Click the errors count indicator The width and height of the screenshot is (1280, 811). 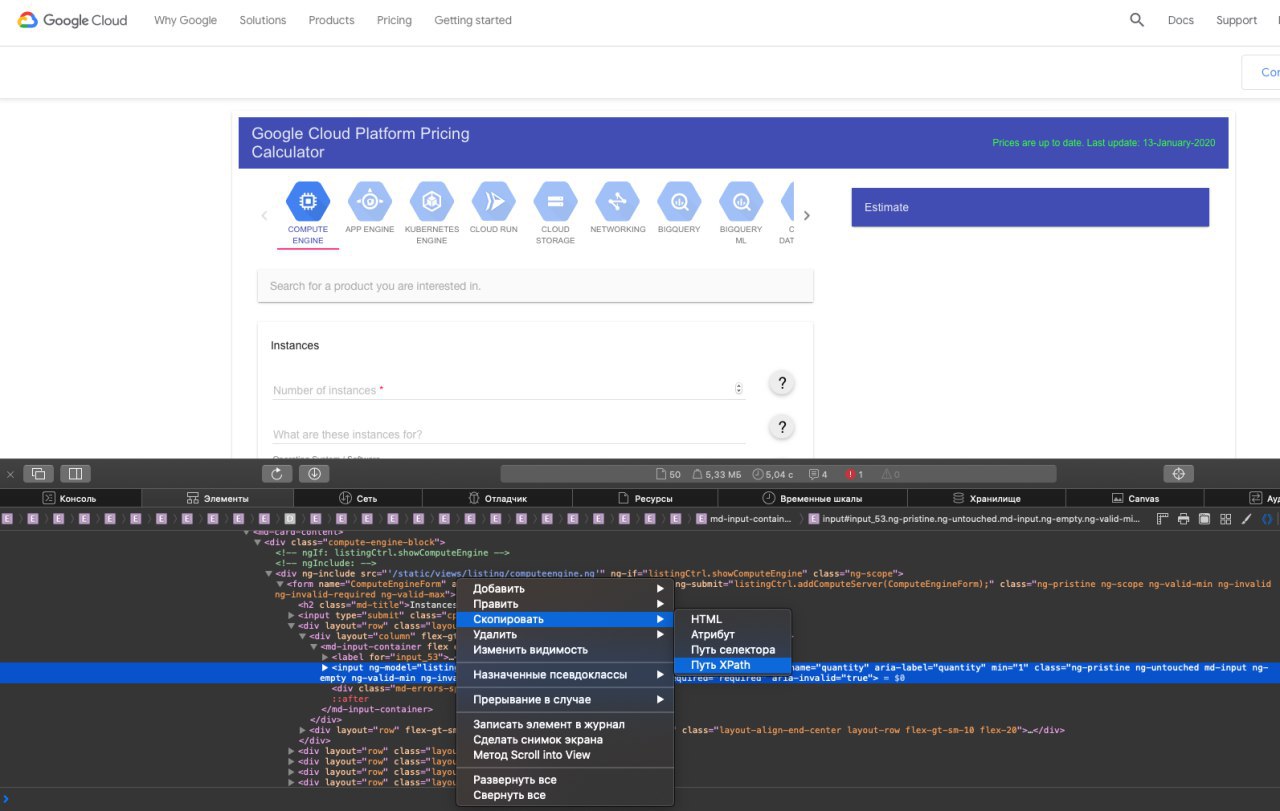[x=855, y=474]
